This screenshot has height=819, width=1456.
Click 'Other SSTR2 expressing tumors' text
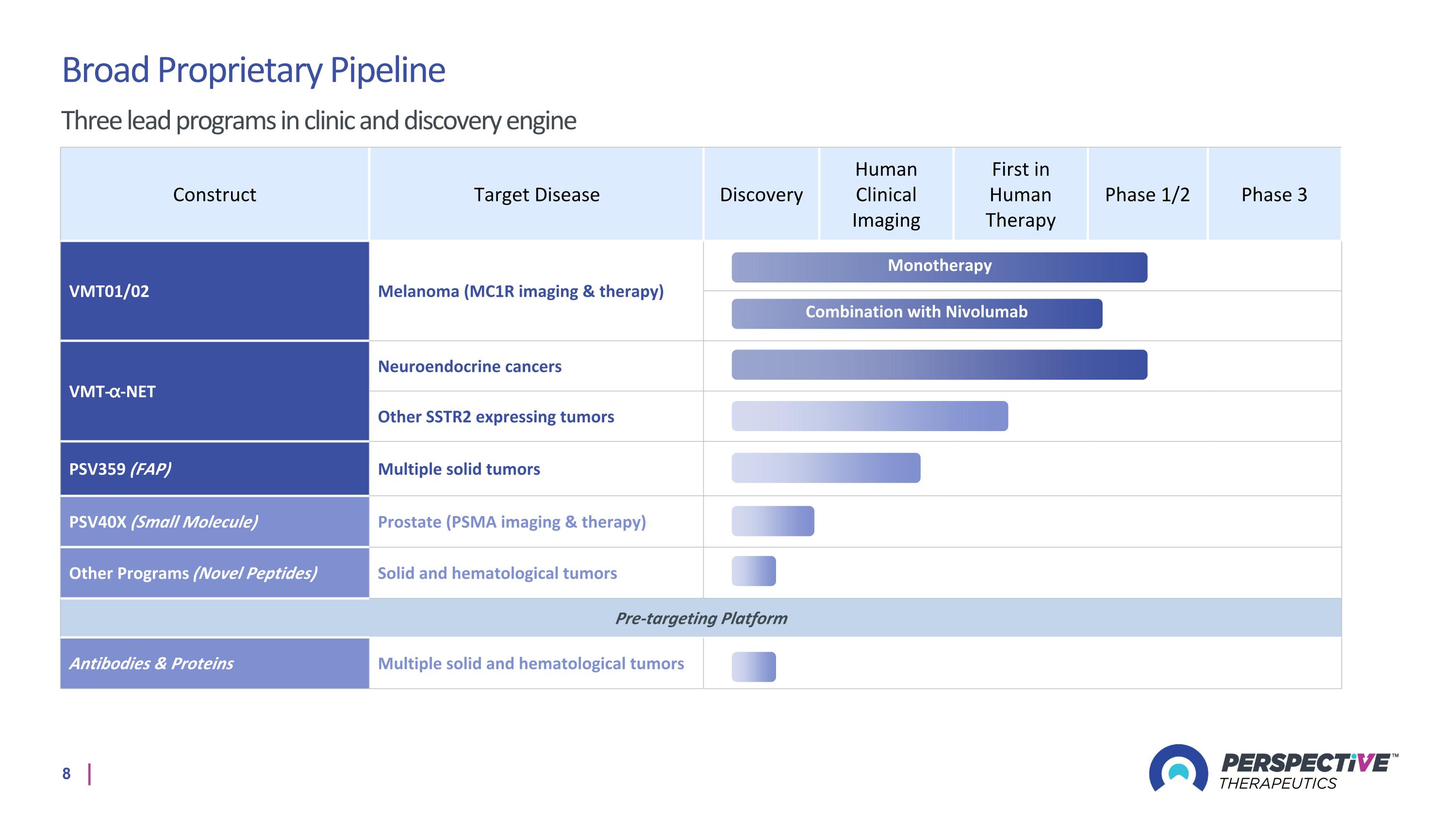(496, 417)
